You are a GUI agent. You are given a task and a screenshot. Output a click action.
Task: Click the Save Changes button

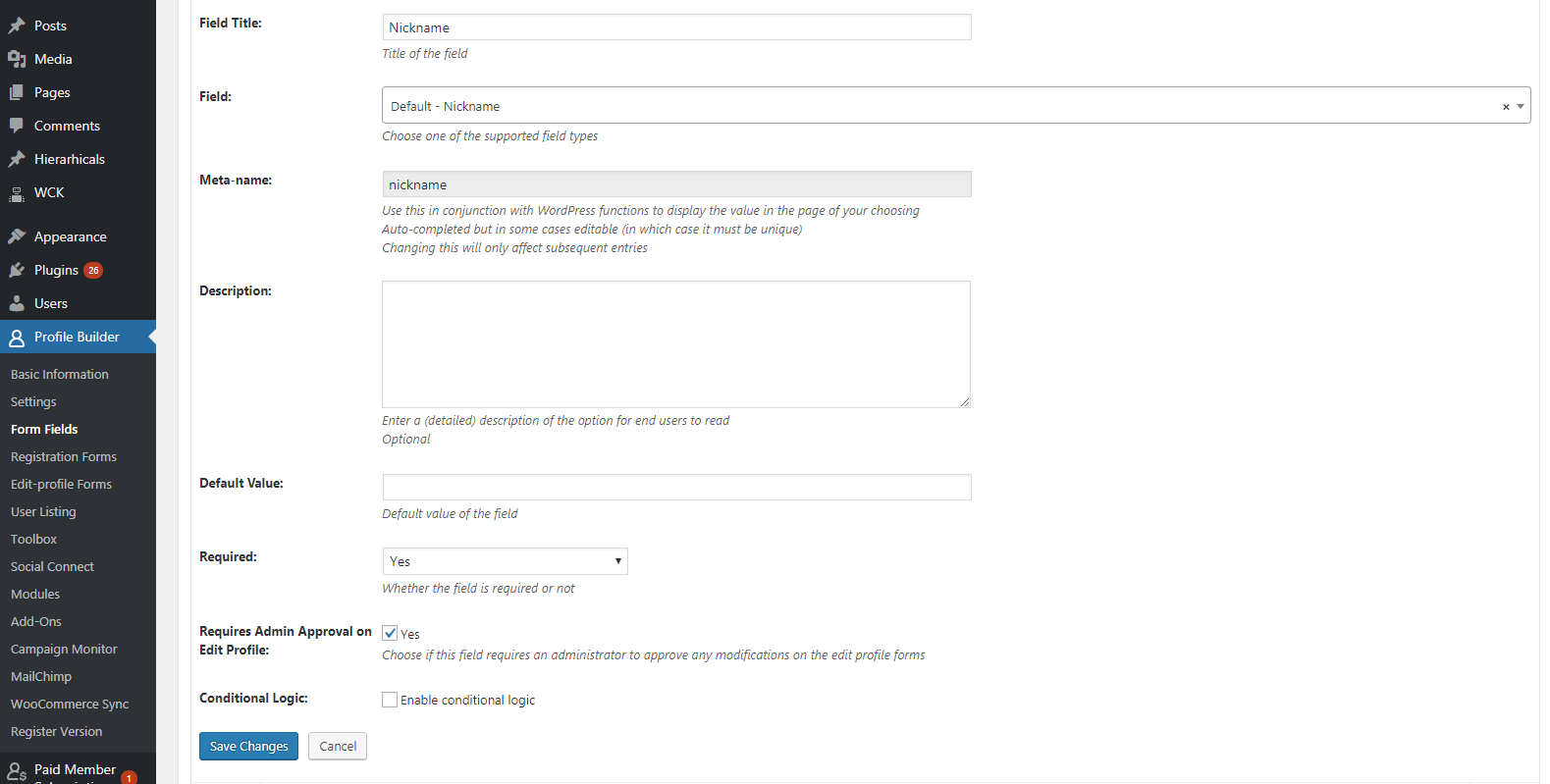[x=248, y=746]
